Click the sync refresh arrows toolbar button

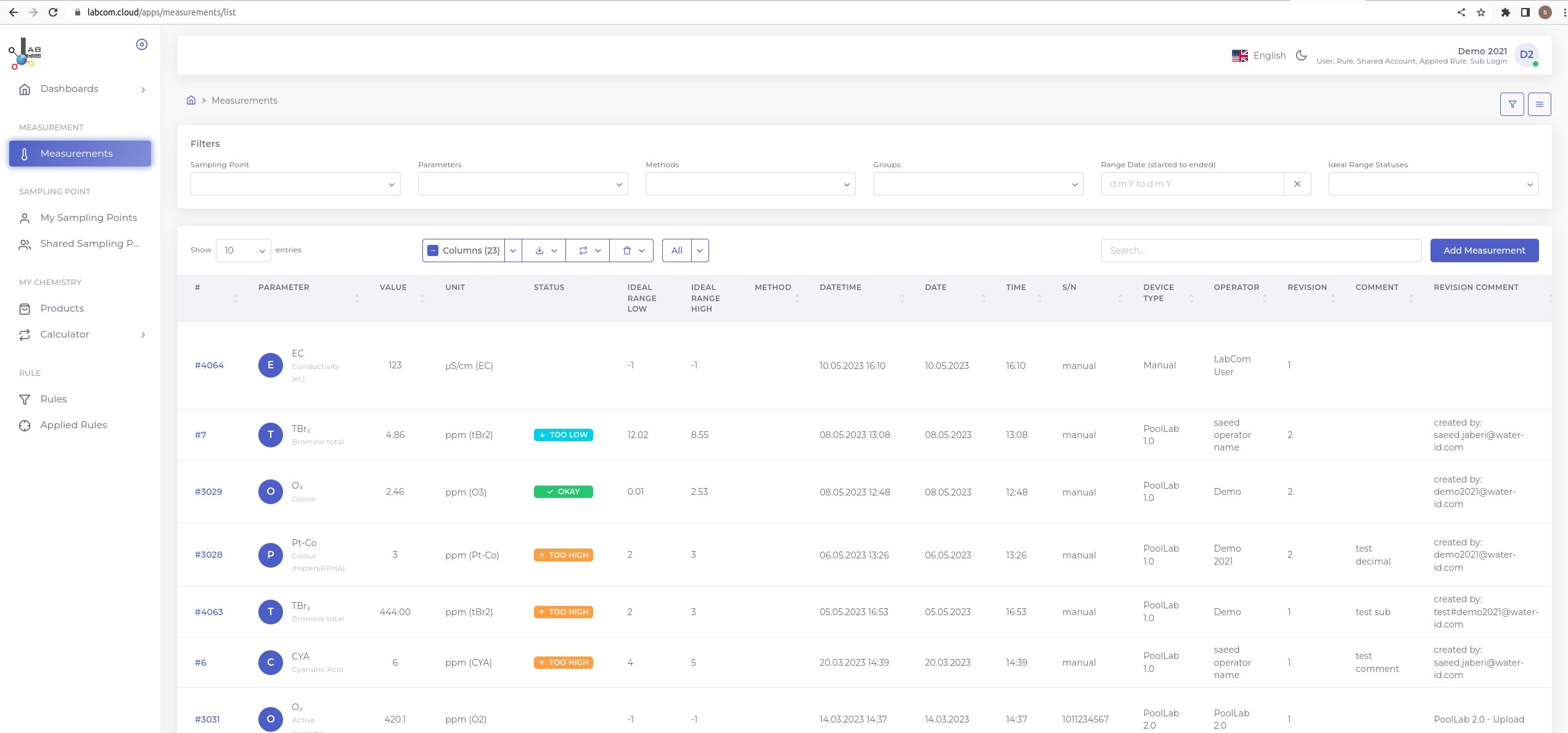(588, 251)
